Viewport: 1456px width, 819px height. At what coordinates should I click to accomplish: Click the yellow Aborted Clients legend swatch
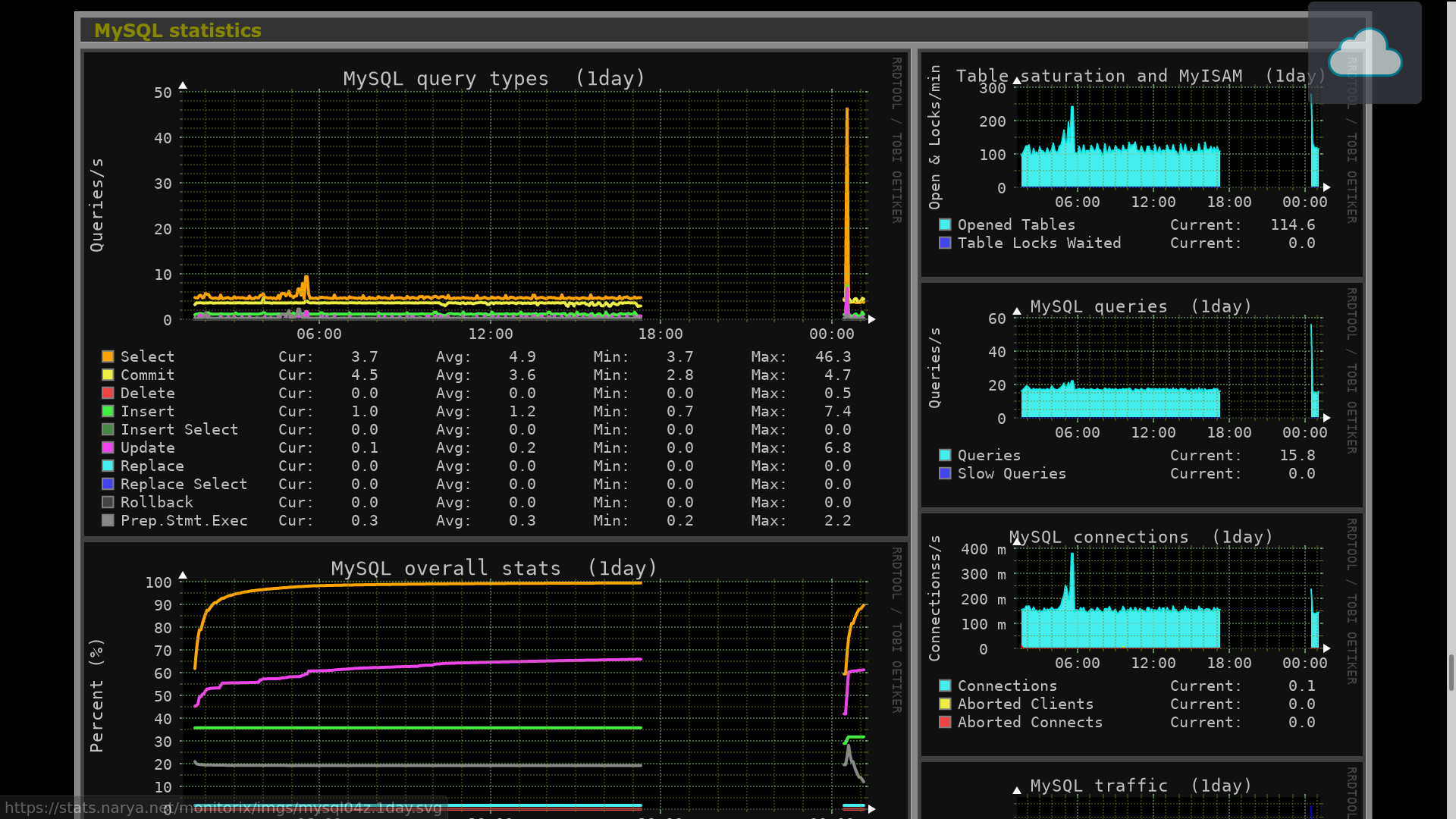coord(945,704)
